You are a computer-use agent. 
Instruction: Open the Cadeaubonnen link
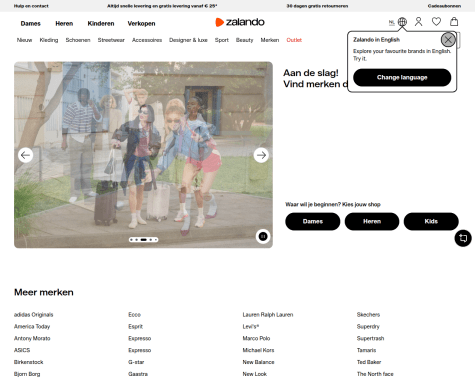tap(444, 6)
